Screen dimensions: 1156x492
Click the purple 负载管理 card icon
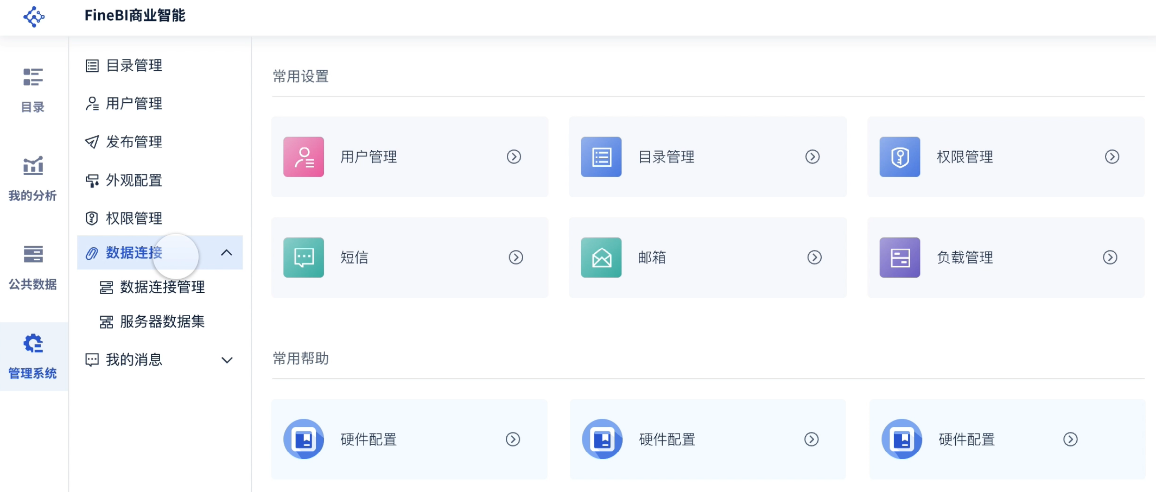click(x=899, y=257)
